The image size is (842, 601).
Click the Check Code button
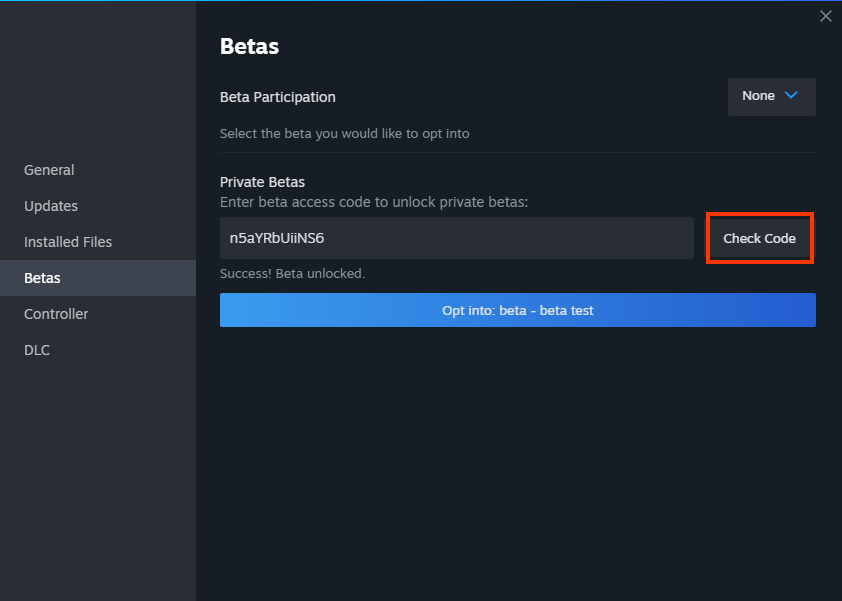pos(759,238)
